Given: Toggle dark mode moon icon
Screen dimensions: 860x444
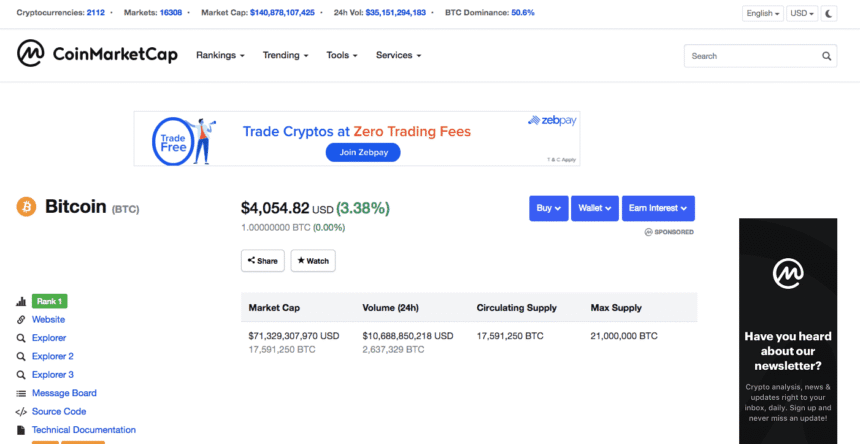Looking at the screenshot, I should [829, 14].
